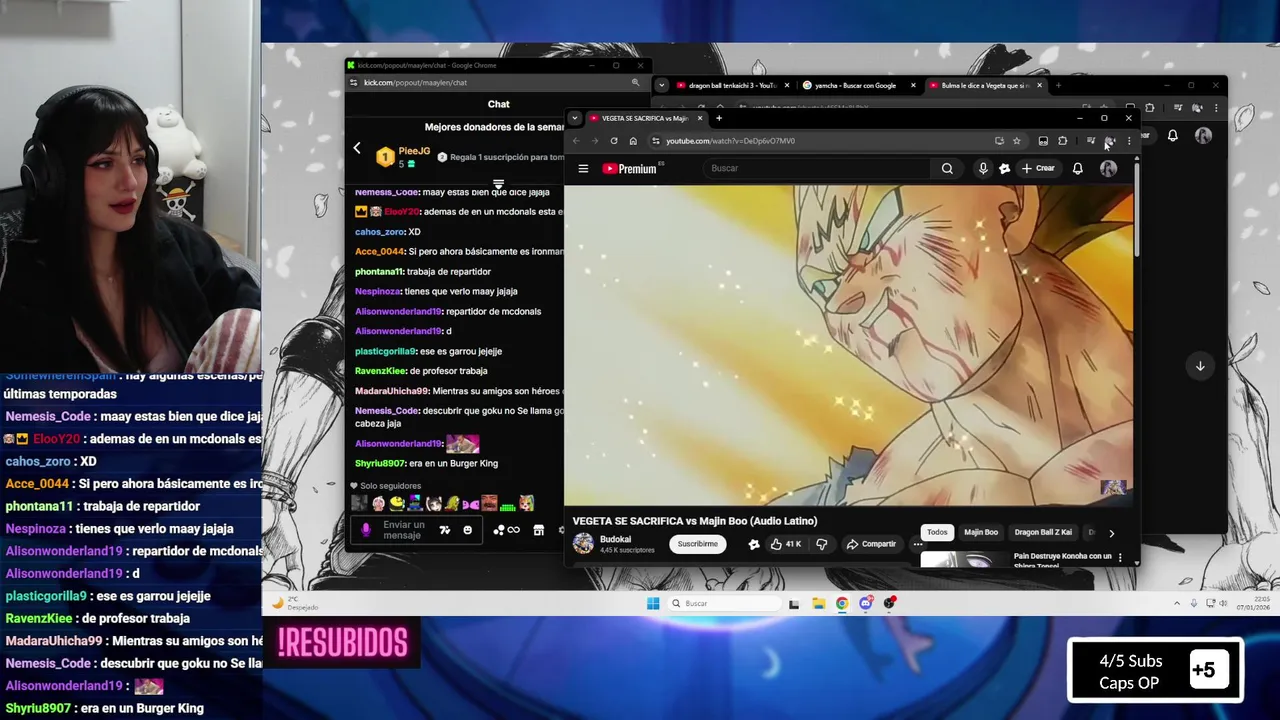Reload the front YouTube page
1280x720 pixels.
point(614,141)
